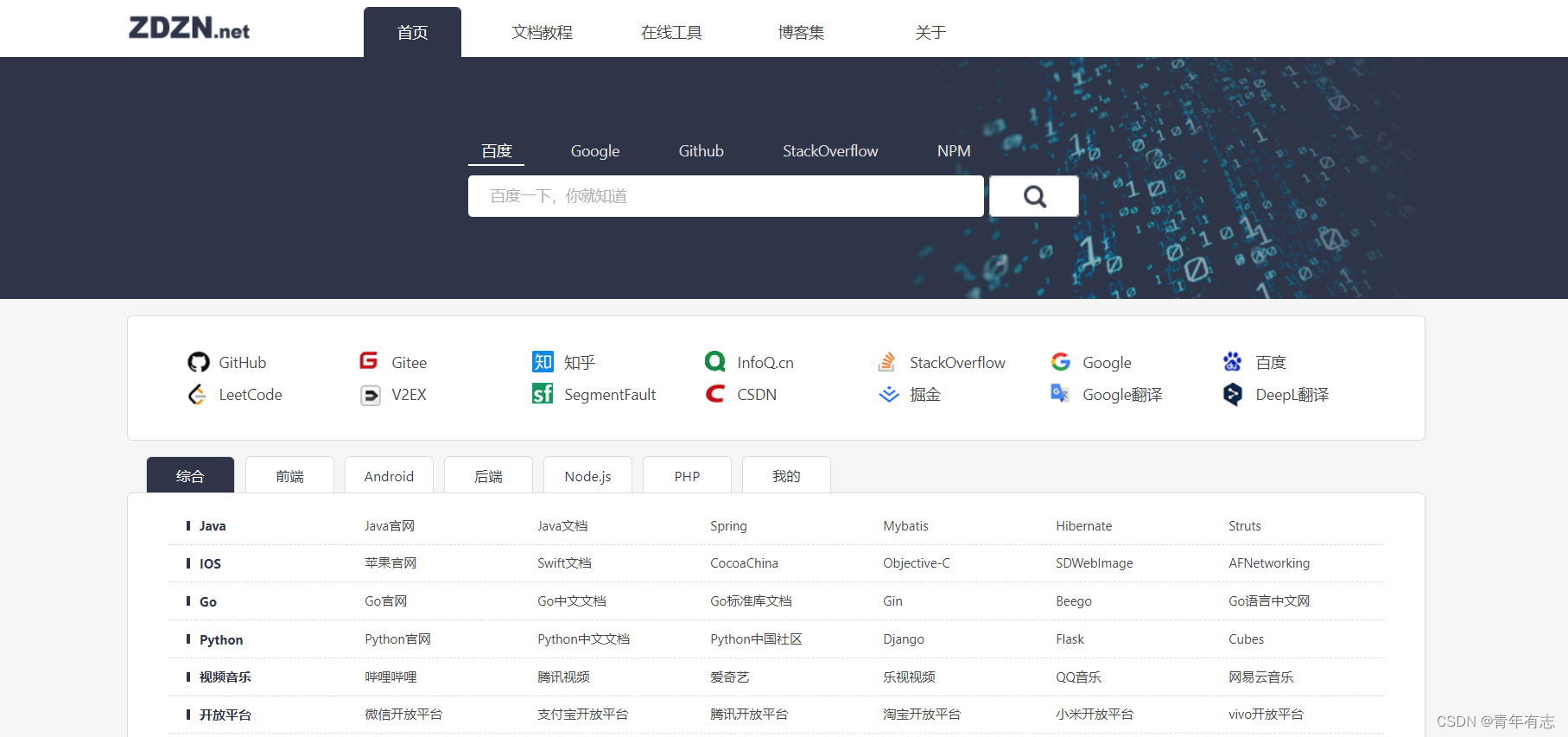Click the magnifier search button

(x=1034, y=196)
